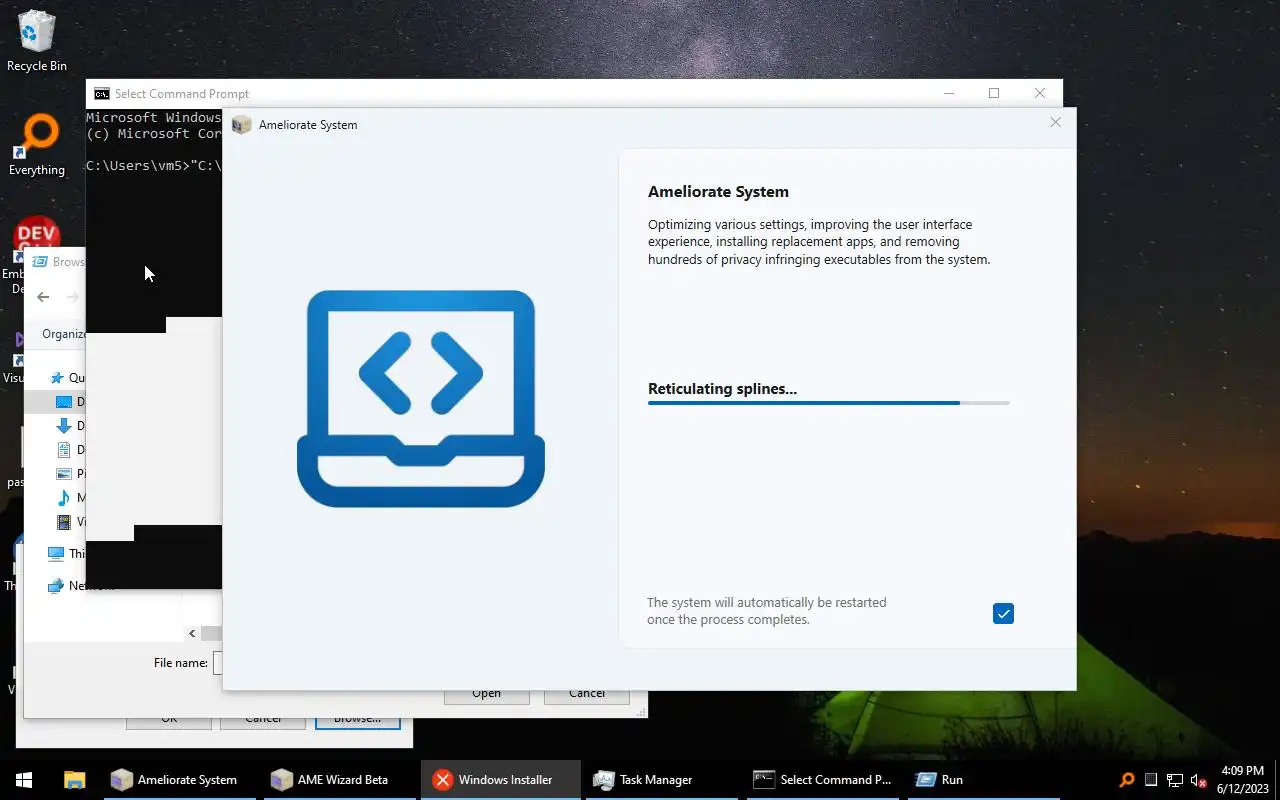Click the muted volume tray icon
Screen dimensions: 1280x800
tap(1199, 780)
